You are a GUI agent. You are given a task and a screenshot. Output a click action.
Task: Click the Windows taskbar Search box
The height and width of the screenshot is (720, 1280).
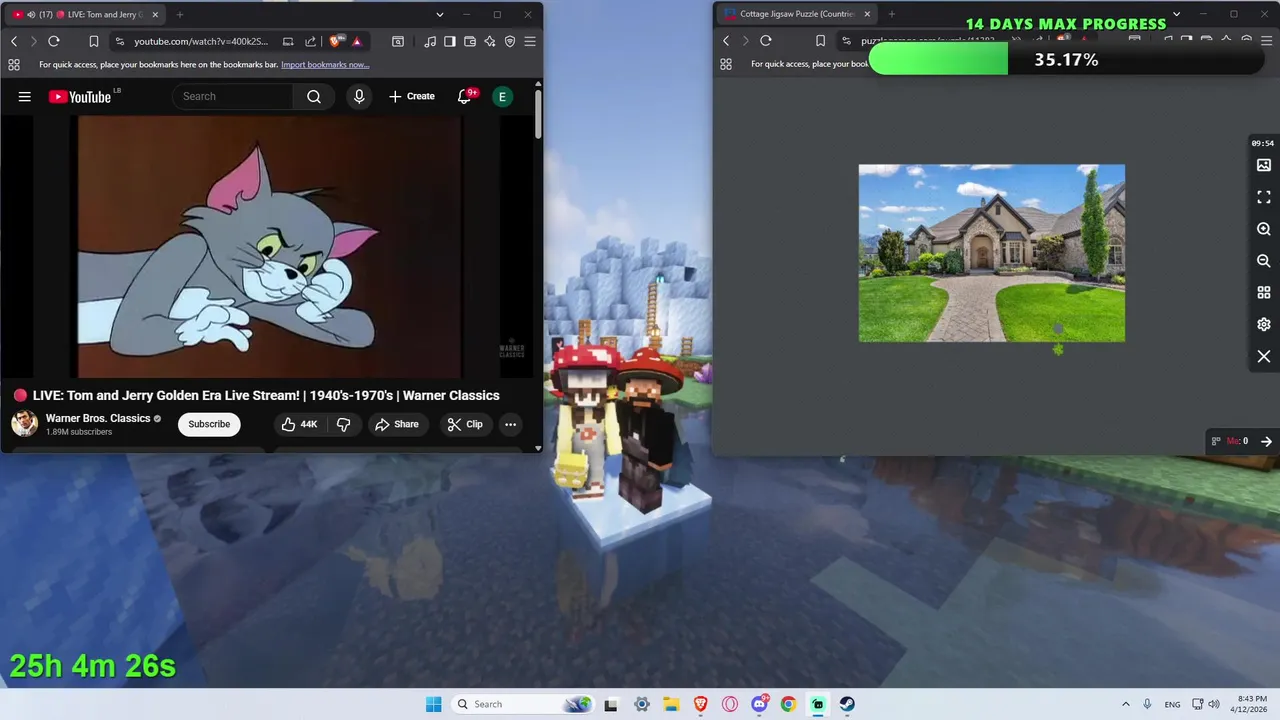pyautogui.click(x=523, y=704)
